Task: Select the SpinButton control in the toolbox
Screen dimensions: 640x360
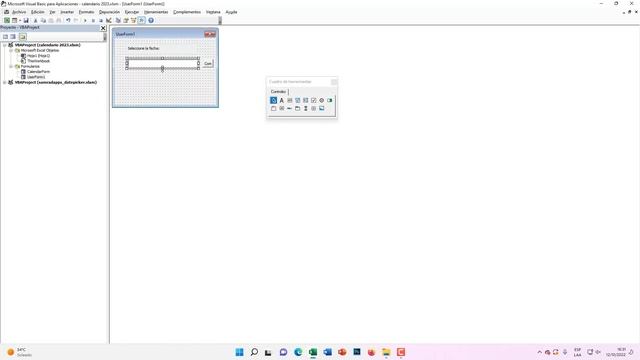Action: 313,108
